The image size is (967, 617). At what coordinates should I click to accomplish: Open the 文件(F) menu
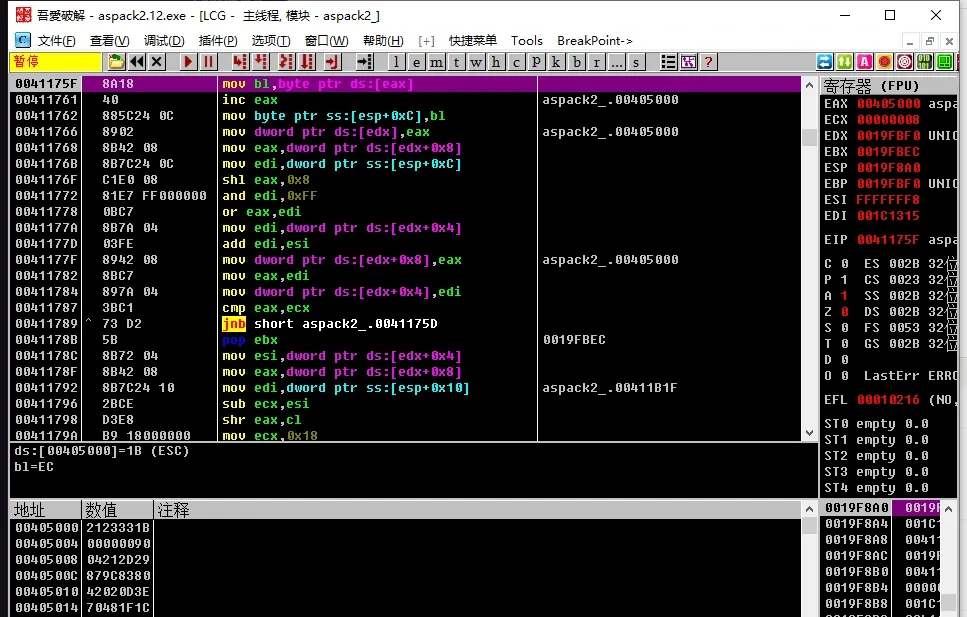[x=56, y=41]
